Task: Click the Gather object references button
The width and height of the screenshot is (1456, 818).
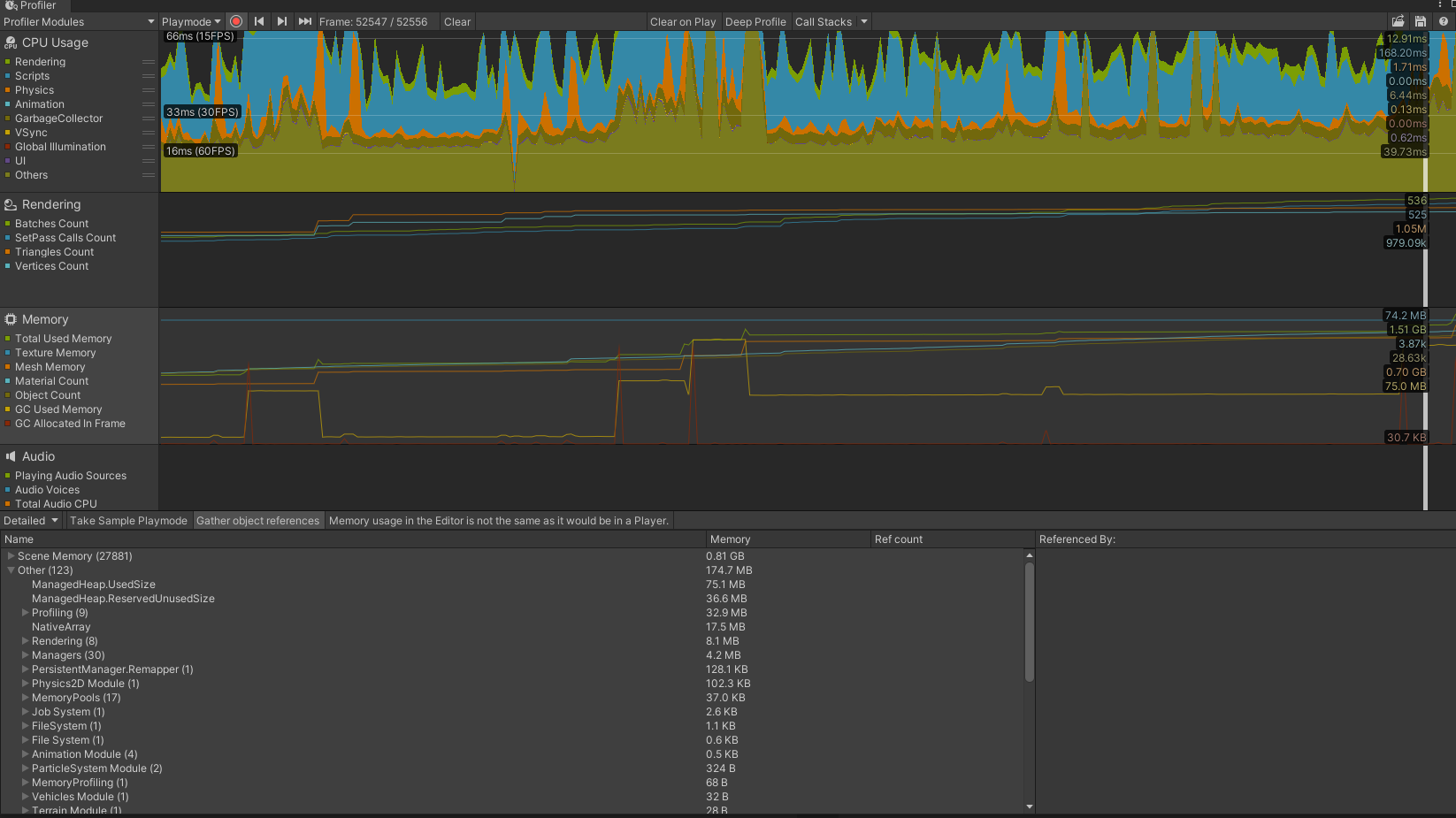Action: 258,520
